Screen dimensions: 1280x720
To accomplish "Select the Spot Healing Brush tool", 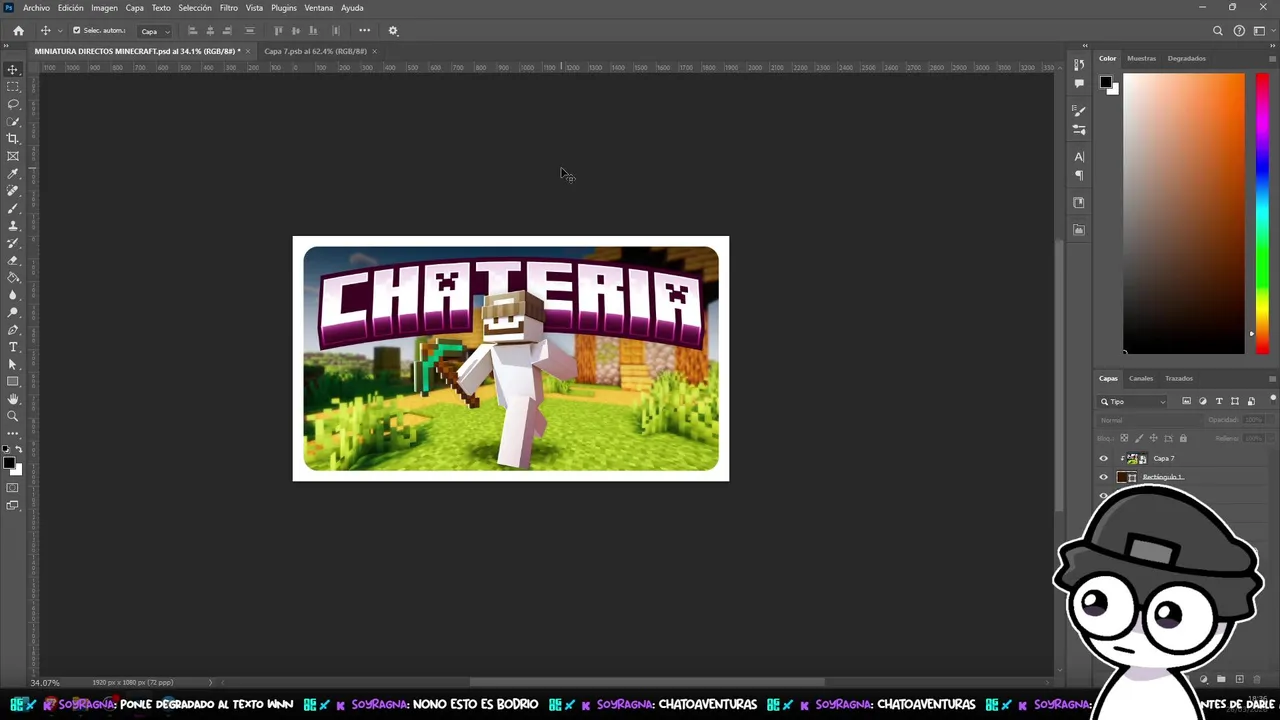I will pyautogui.click(x=13, y=191).
